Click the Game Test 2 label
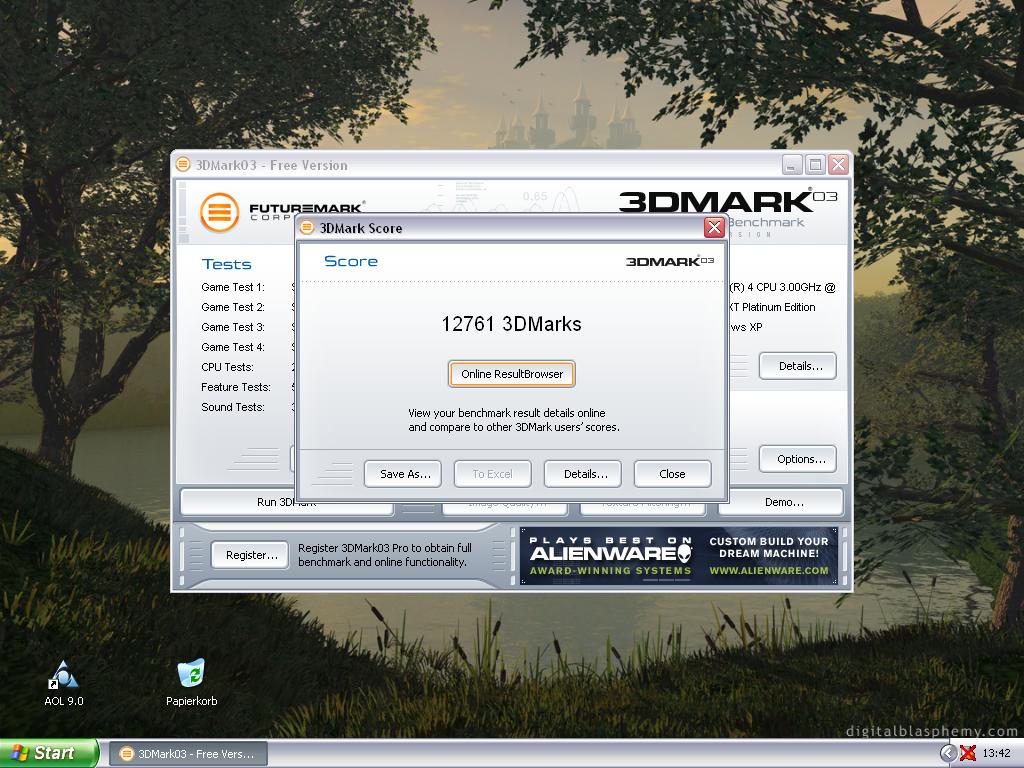Image resolution: width=1024 pixels, height=768 pixels. pos(232,307)
